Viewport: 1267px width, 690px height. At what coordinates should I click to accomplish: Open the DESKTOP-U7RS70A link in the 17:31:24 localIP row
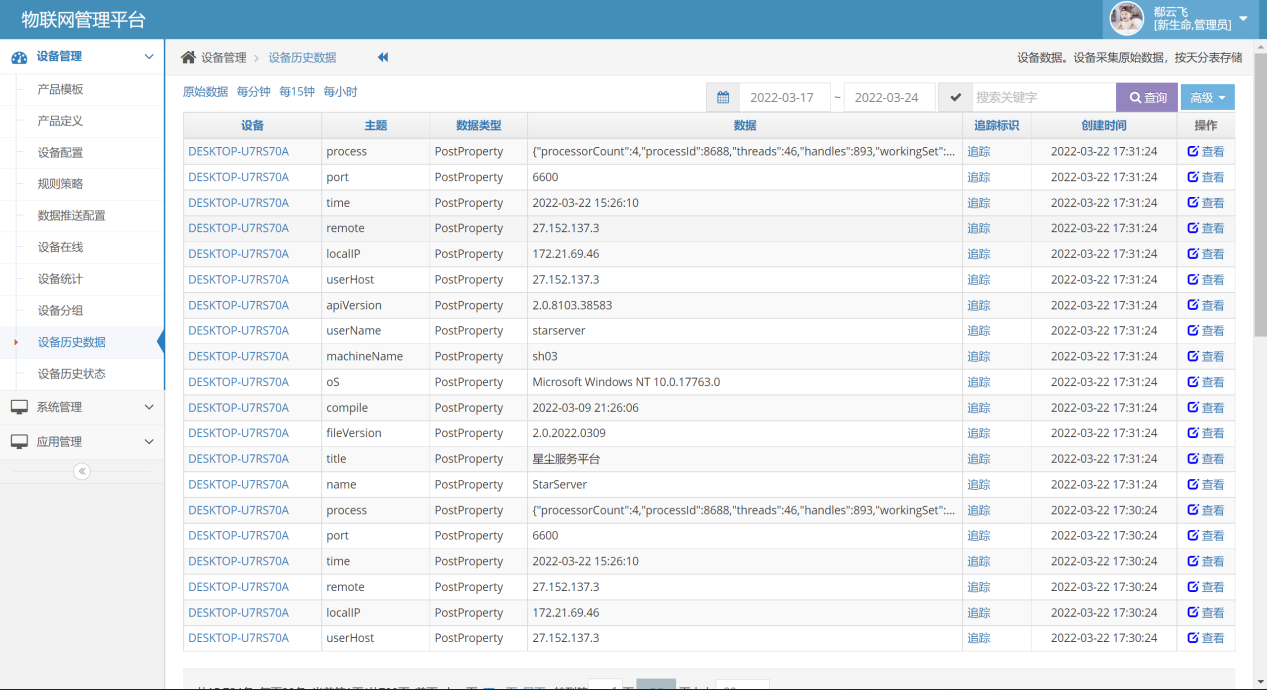tap(238, 254)
